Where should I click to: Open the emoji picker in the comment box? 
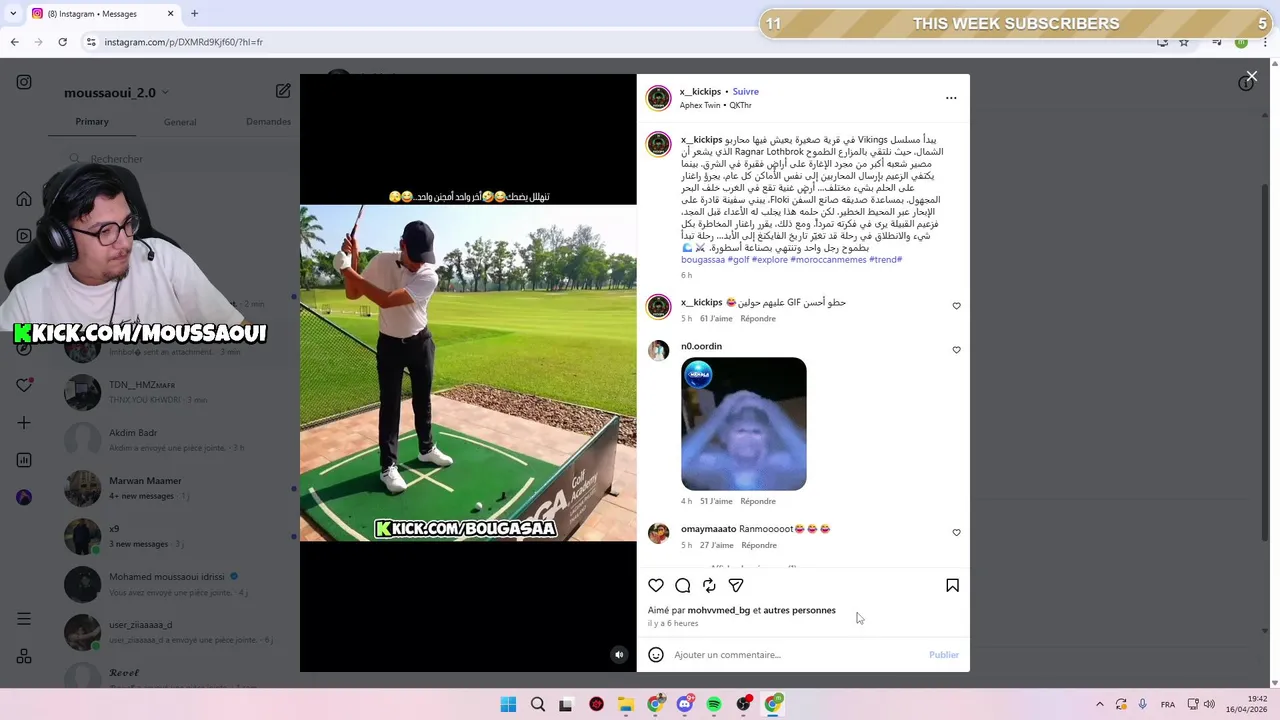point(656,655)
